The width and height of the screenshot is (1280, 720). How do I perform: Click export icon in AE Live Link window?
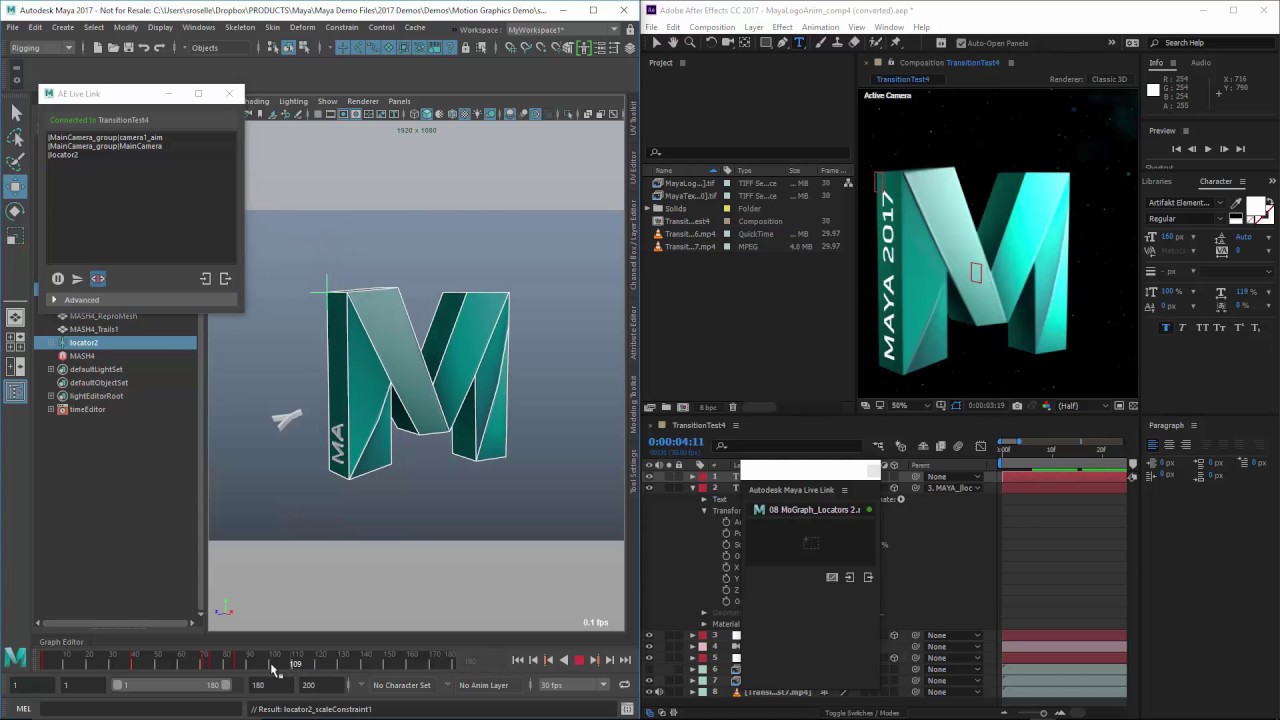coord(225,279)
